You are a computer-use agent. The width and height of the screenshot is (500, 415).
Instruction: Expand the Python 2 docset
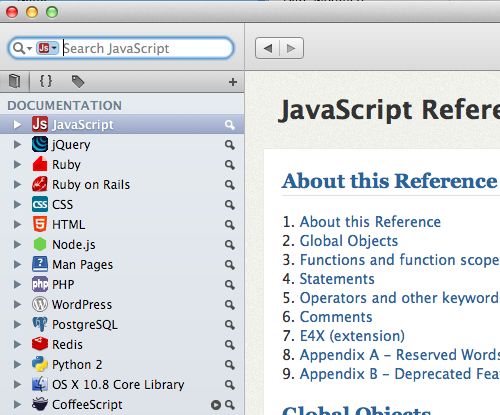(17, 365)
